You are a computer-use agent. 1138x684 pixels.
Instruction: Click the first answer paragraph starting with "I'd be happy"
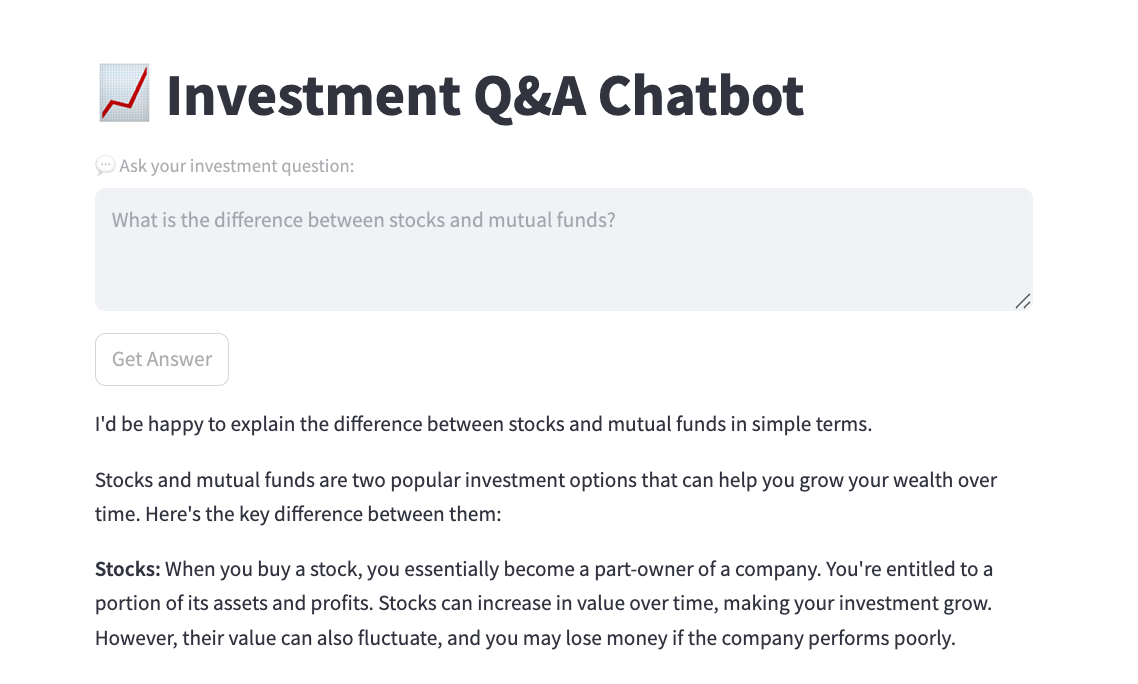(x=482, y=423)
